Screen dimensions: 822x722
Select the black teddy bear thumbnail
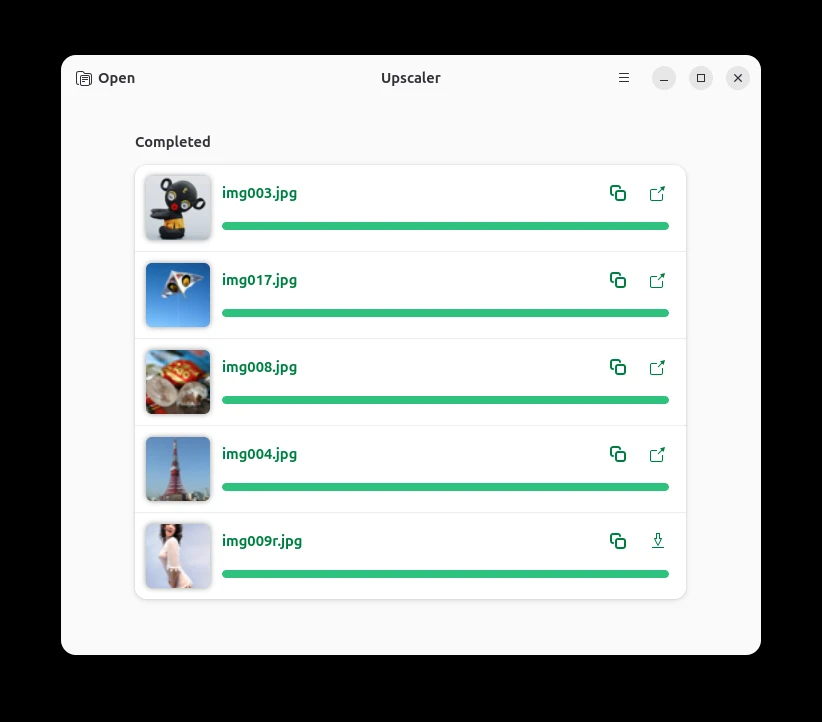(178, 208)
